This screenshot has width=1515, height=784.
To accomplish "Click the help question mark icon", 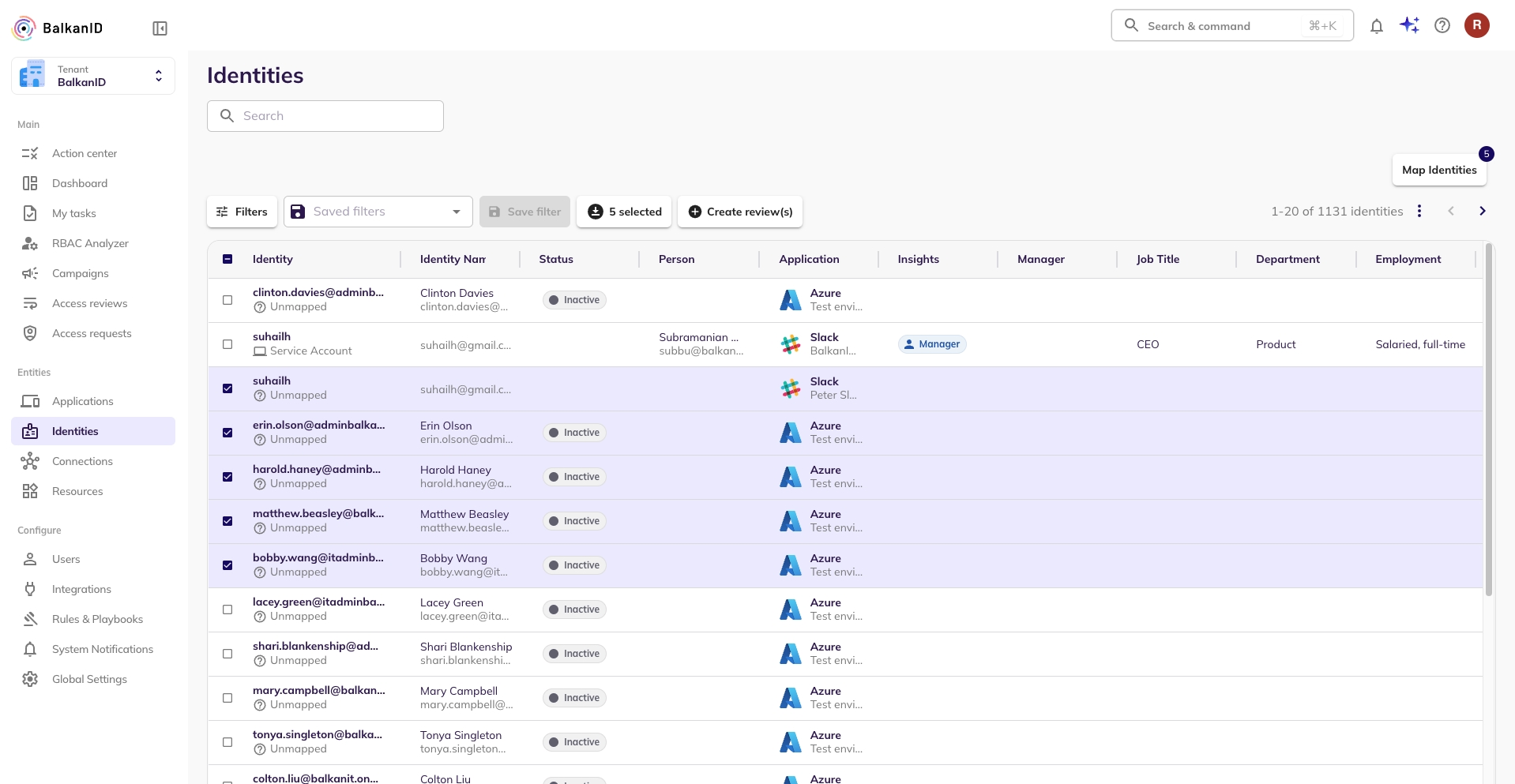I will pos(1442,26).
